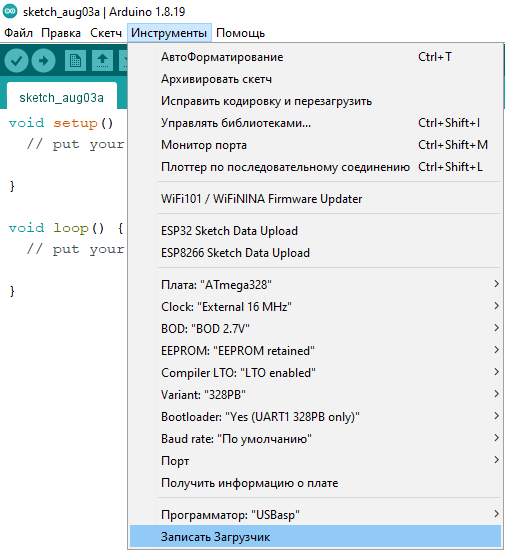The height and width of the screenshot is (558, 505).
Task: Expand the Bootloader submenu
Action: coord(315,417)
